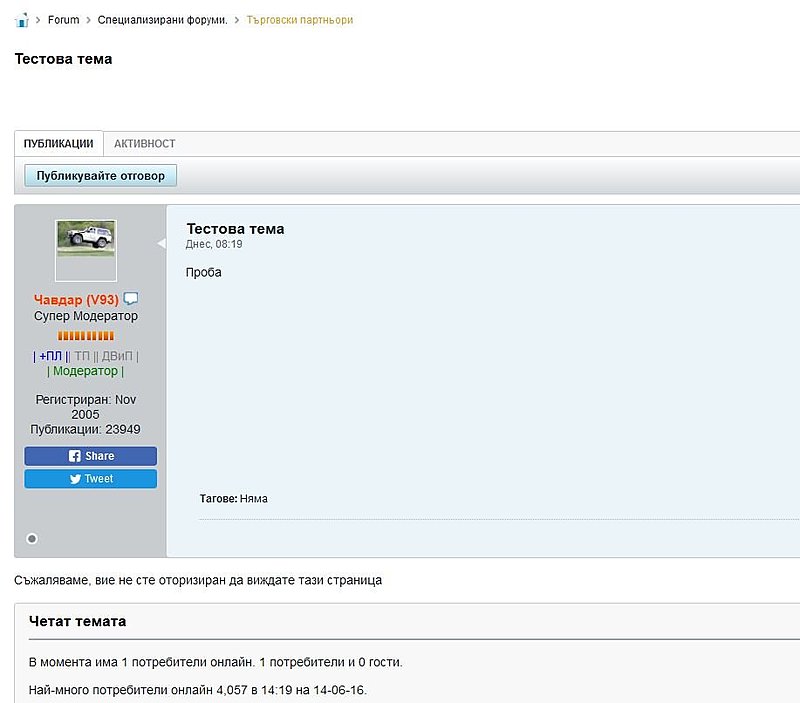Open the Чавдар (V93) user profile
The height and width of the screenshot is (703, 800).
[x=76, y=299]
